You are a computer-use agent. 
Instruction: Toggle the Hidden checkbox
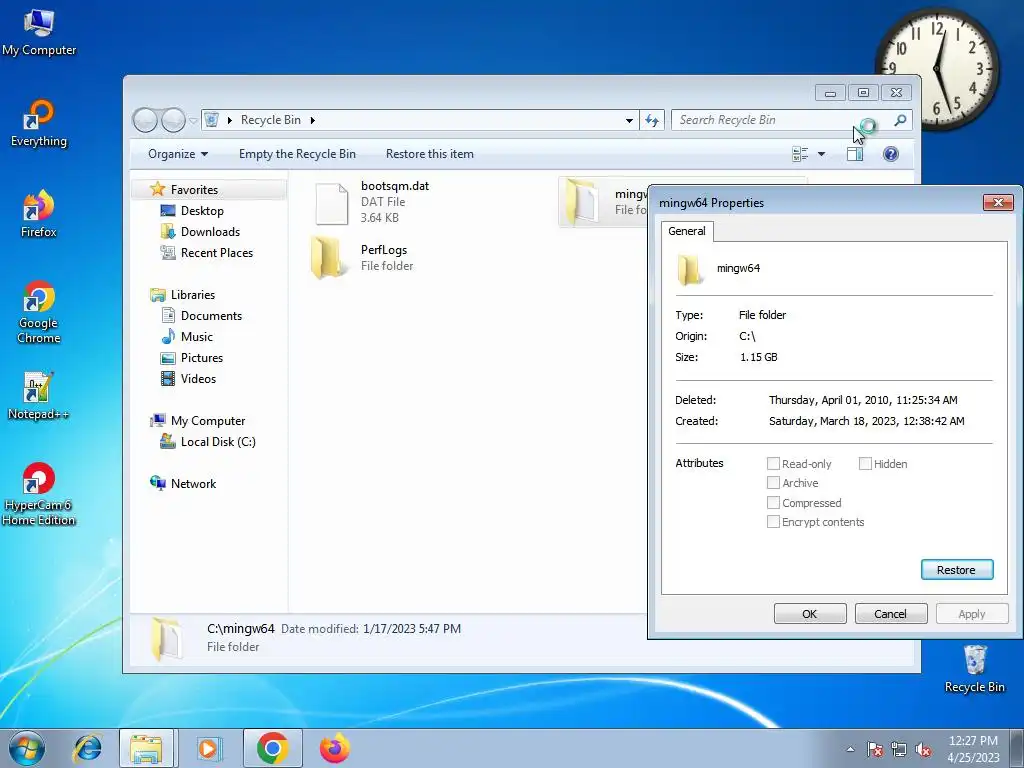coord(865,464)
